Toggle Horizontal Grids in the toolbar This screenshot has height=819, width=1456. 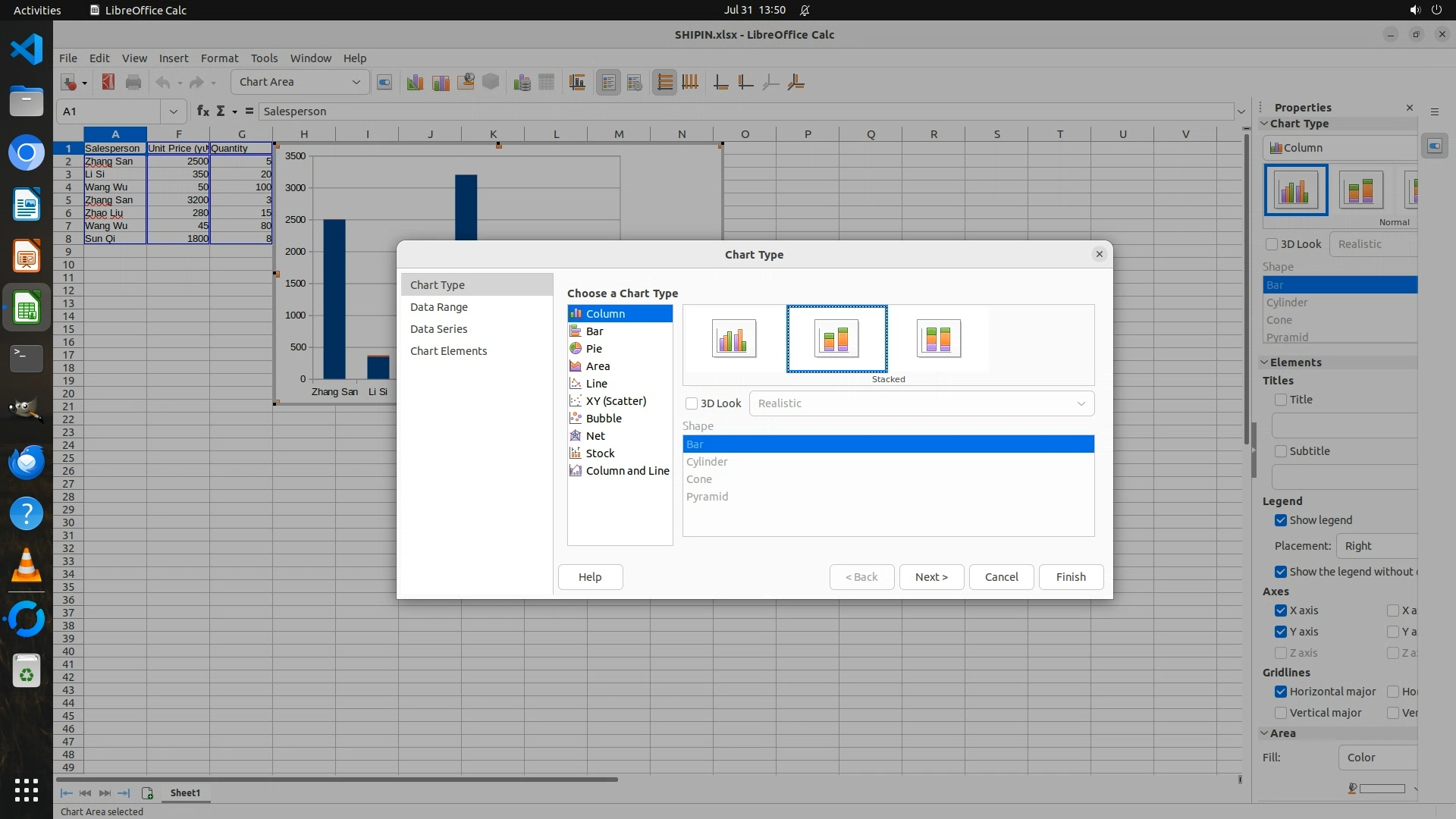coord(664,83)
